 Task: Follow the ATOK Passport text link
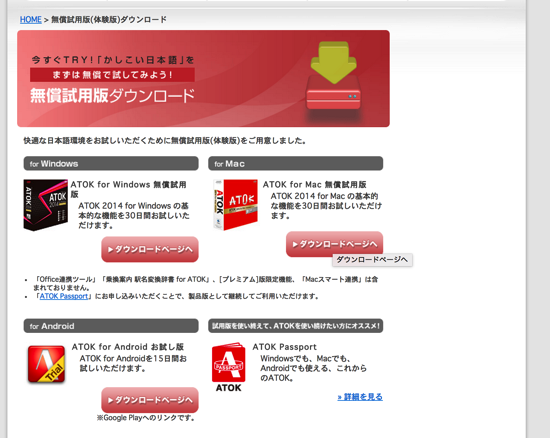[63, 296]
